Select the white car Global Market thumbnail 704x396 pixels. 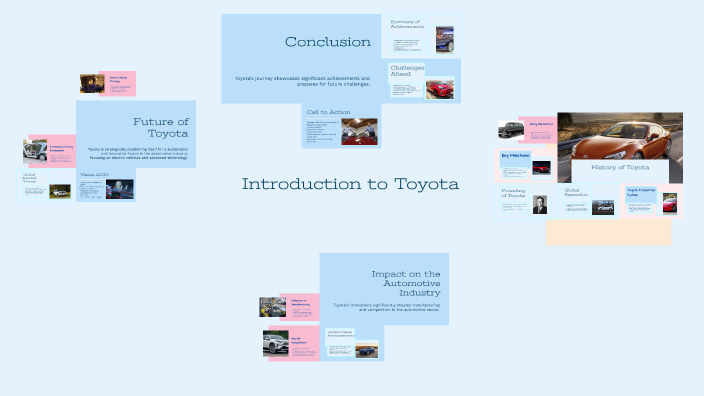click(60, 191)
